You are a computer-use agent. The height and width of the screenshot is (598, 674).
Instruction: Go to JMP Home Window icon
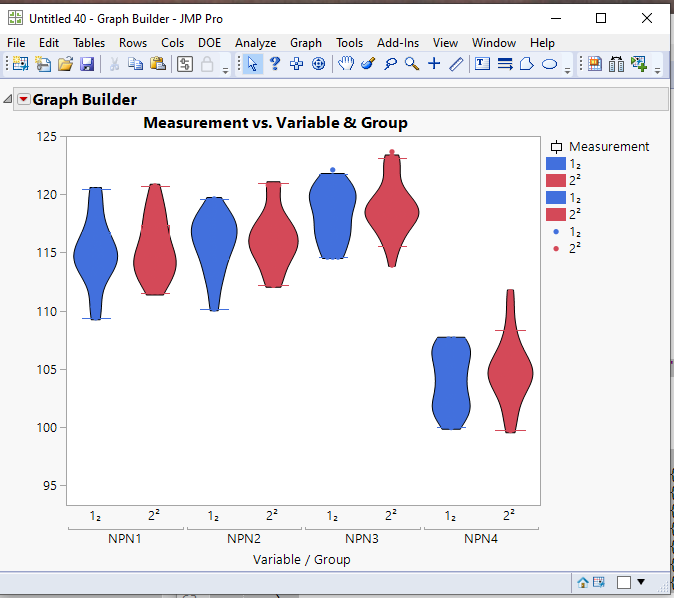coord(583,582)
